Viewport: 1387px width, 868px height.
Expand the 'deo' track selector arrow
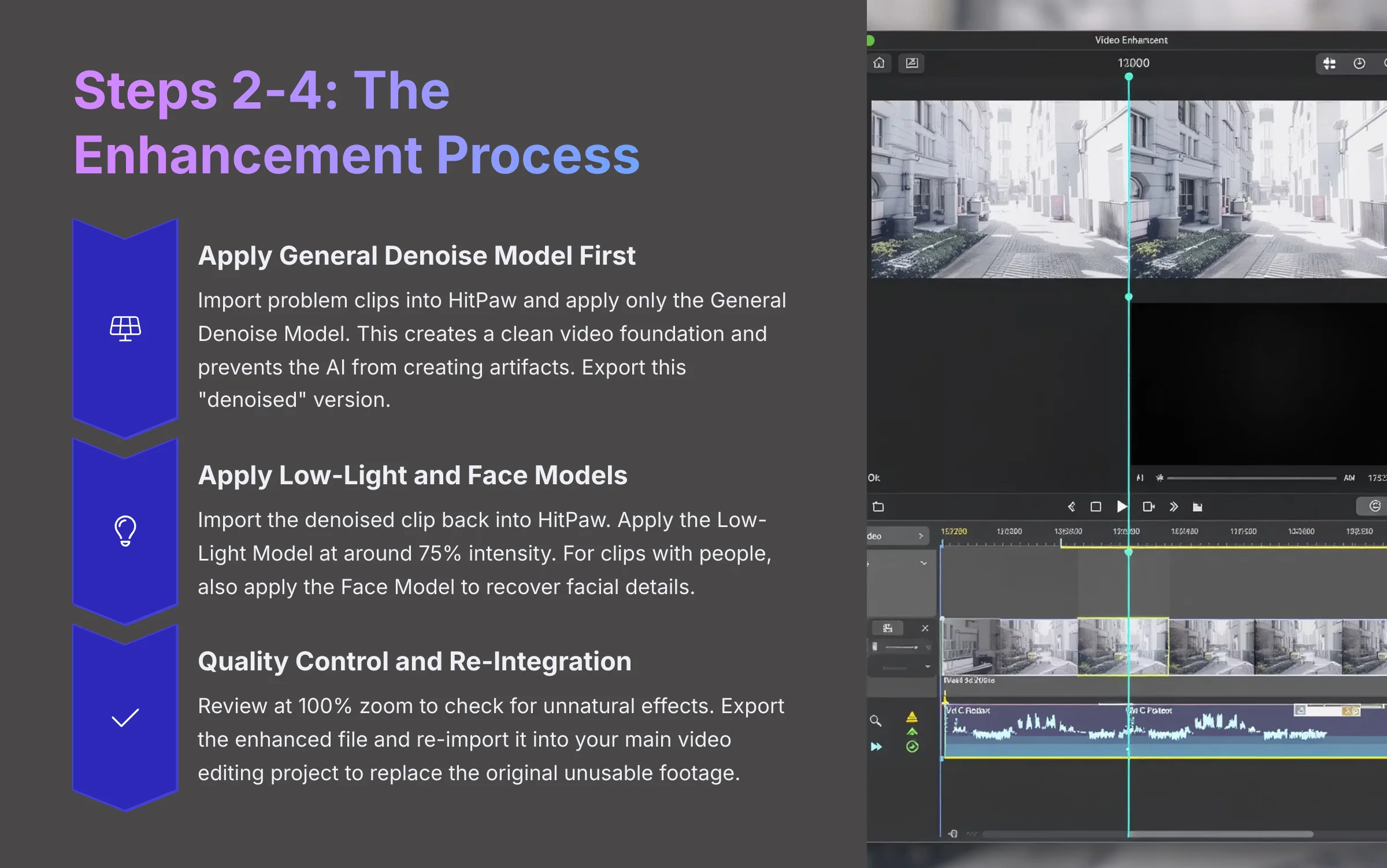click(x=921, y=536)
